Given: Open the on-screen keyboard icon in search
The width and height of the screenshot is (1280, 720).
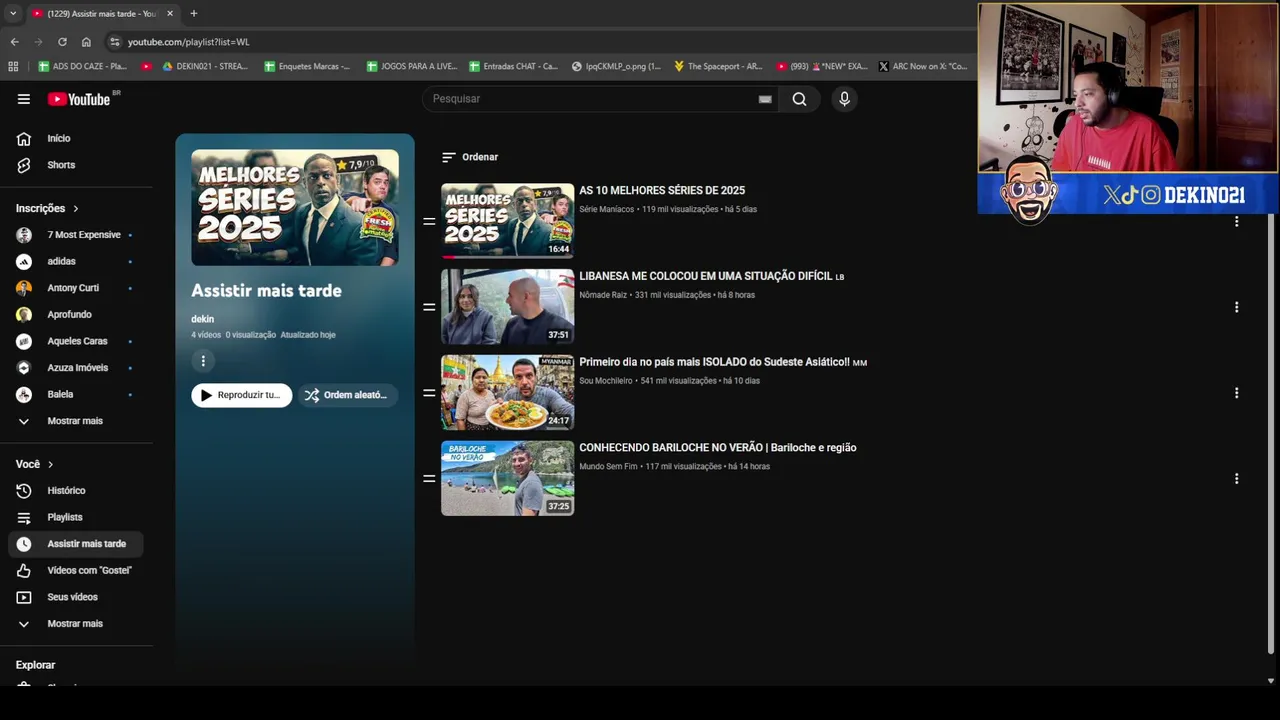Looking at the screenshot, I should 765,99.
